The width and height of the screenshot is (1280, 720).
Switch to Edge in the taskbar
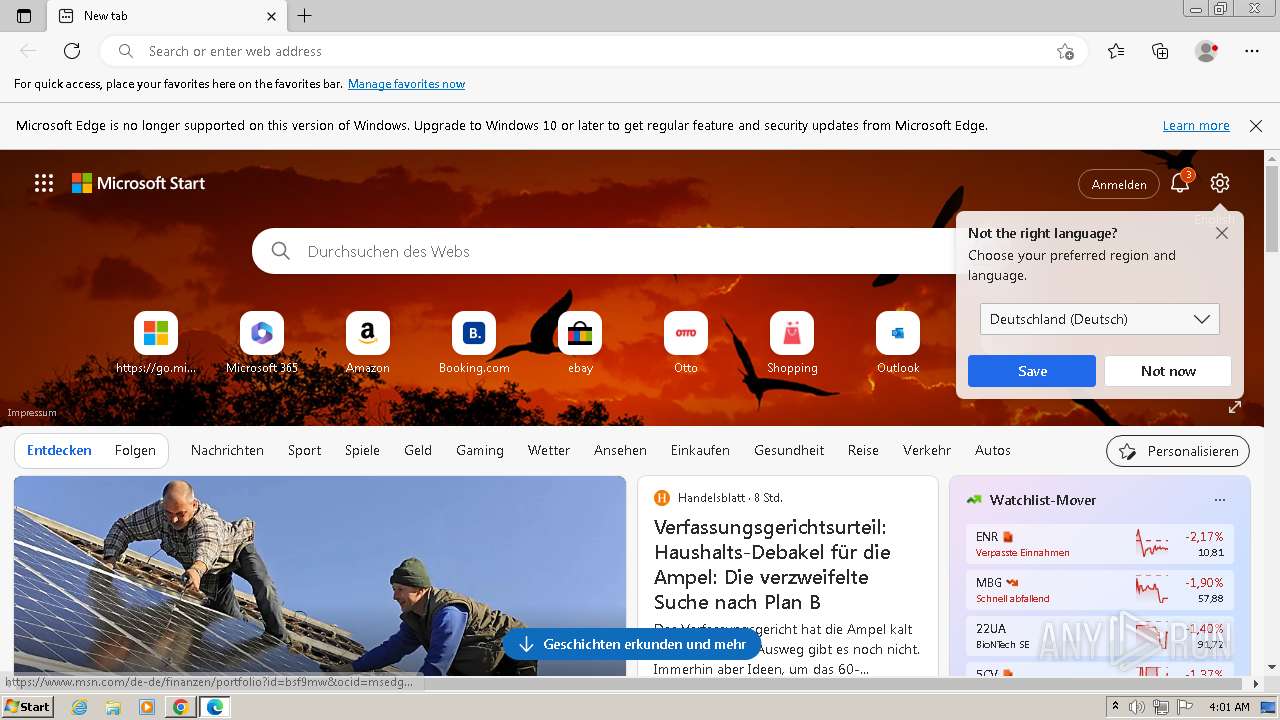pyautogui.click(x=214, y=707)
